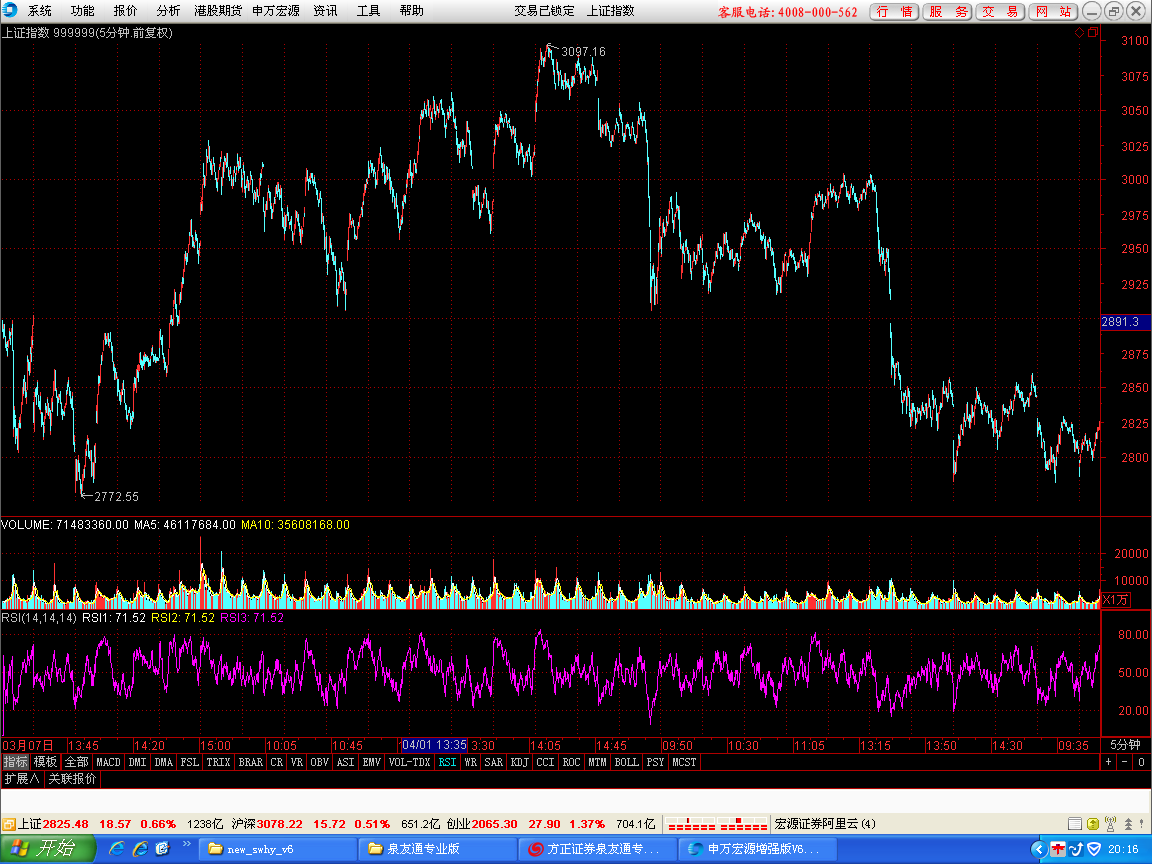Viewport: 1152px width, 864px height.
Task: Open the list panel icon in status bar
Action: click(1074, 824)
